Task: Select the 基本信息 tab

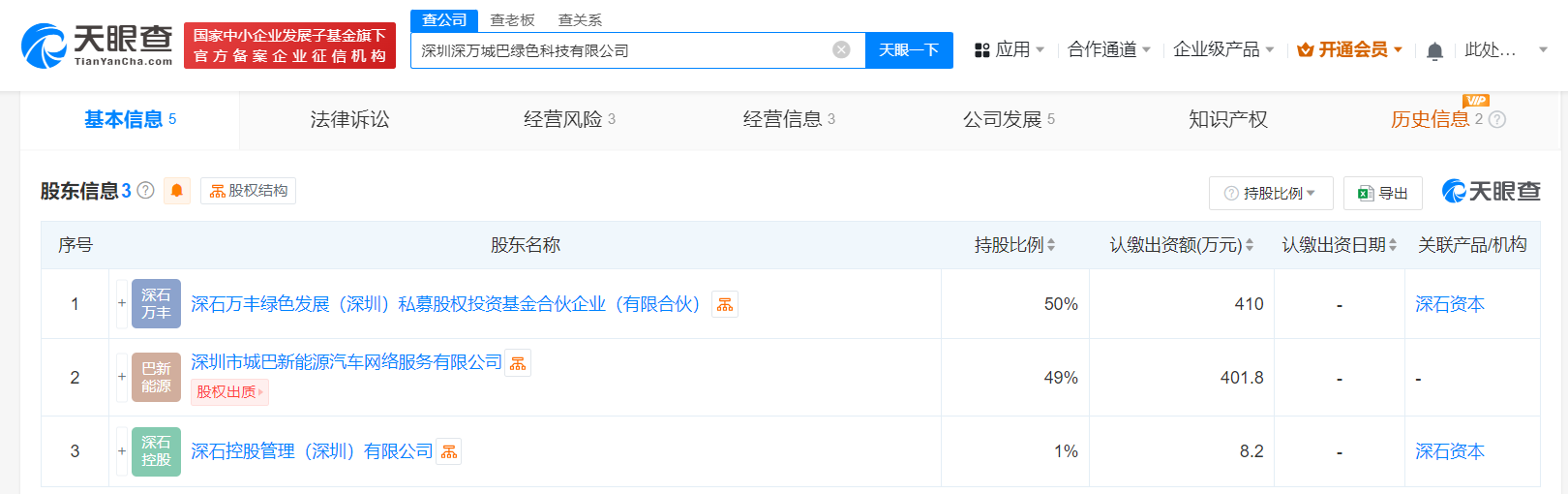Action: [x=130, y=119]
